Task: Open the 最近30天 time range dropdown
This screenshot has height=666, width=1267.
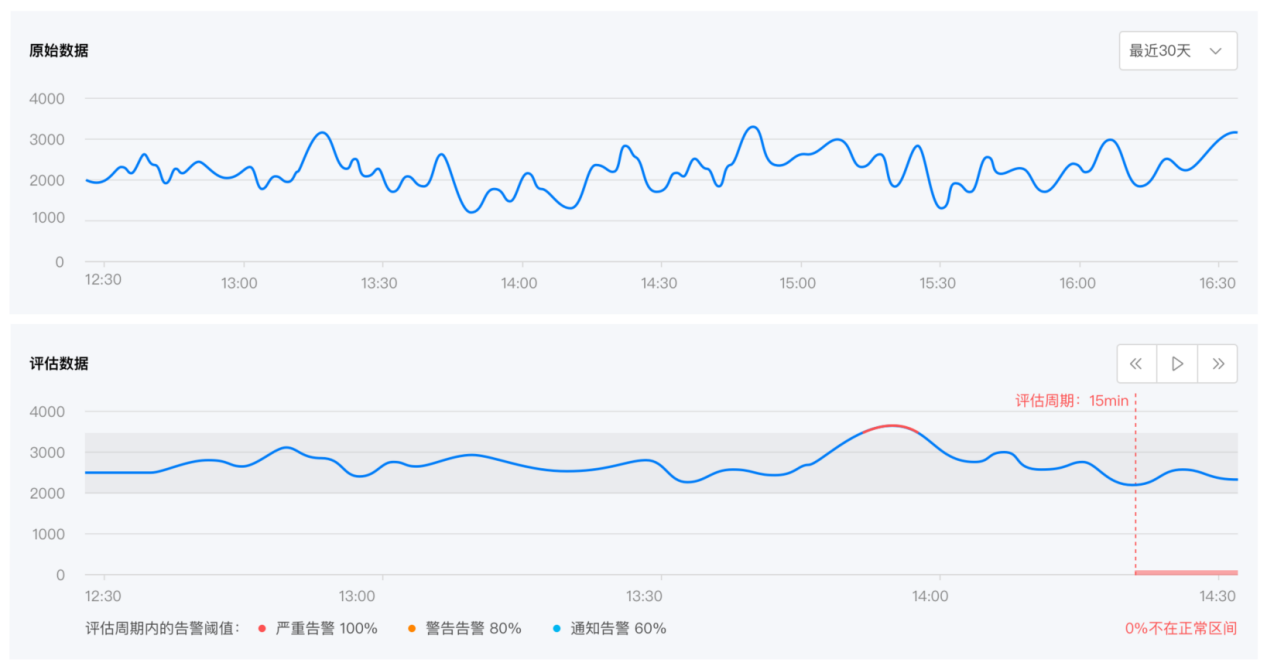Action: tap(1178, 51)
